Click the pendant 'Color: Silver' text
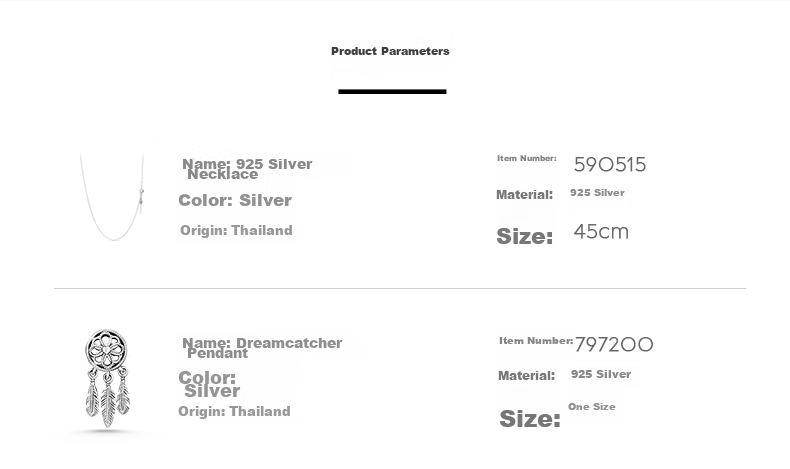This screenshot has width=790, height=469. (209, 384)
